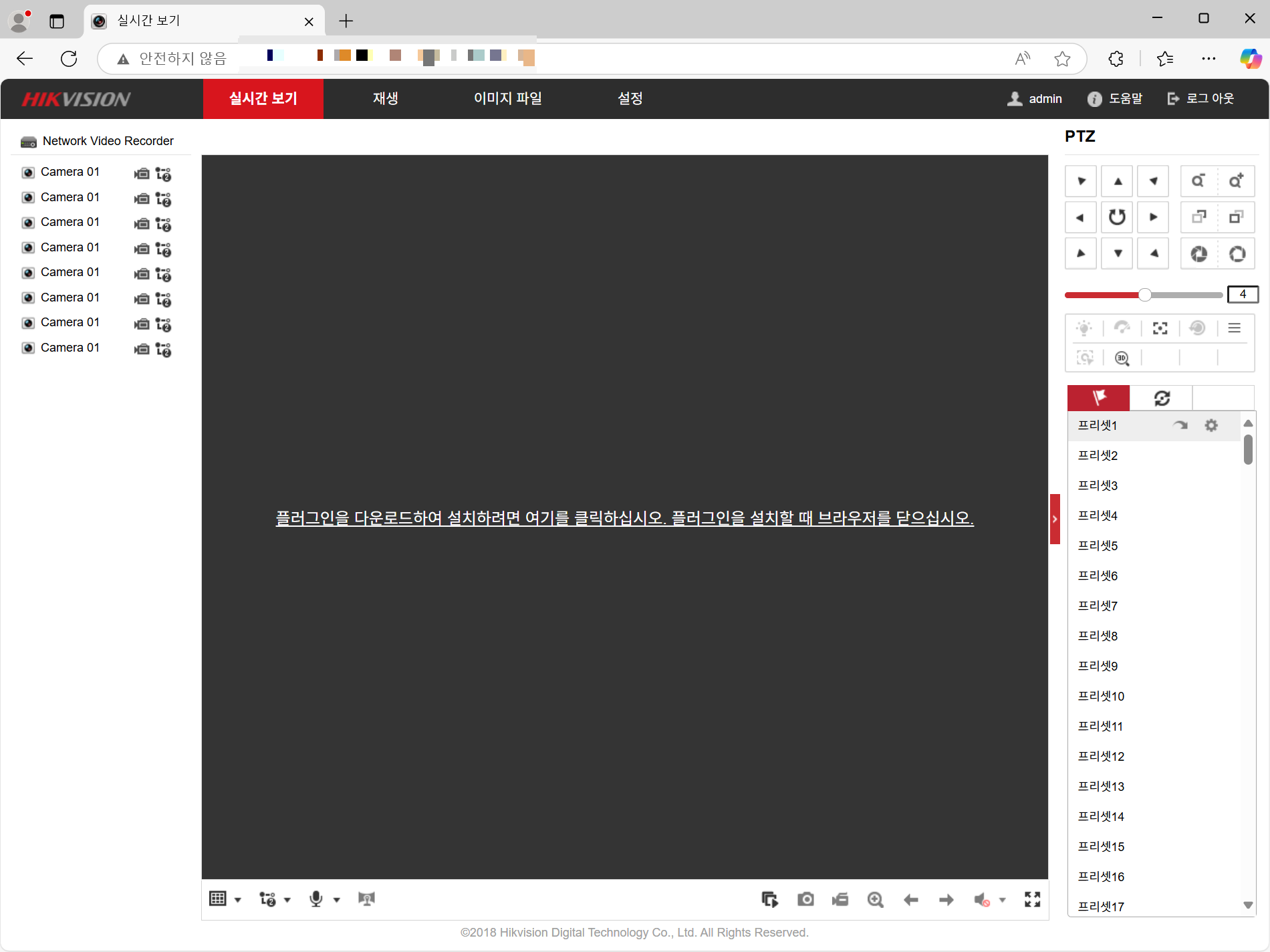1270x952 pixels.
Task: Collapse the PTZ panel with the red handle
Action: coord(1055,519)
